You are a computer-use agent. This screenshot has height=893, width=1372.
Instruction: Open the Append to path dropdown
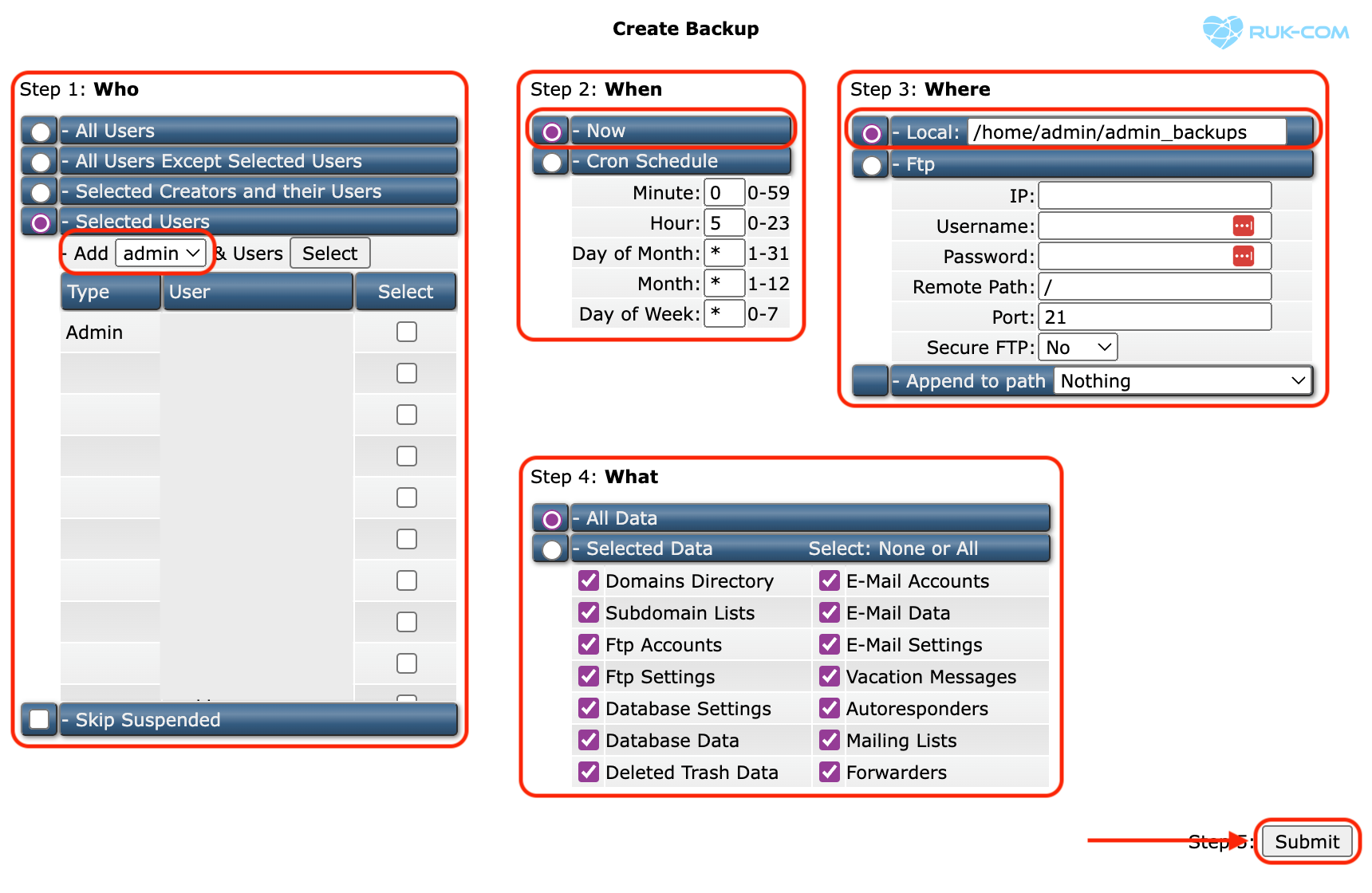tap(1182, 381)
